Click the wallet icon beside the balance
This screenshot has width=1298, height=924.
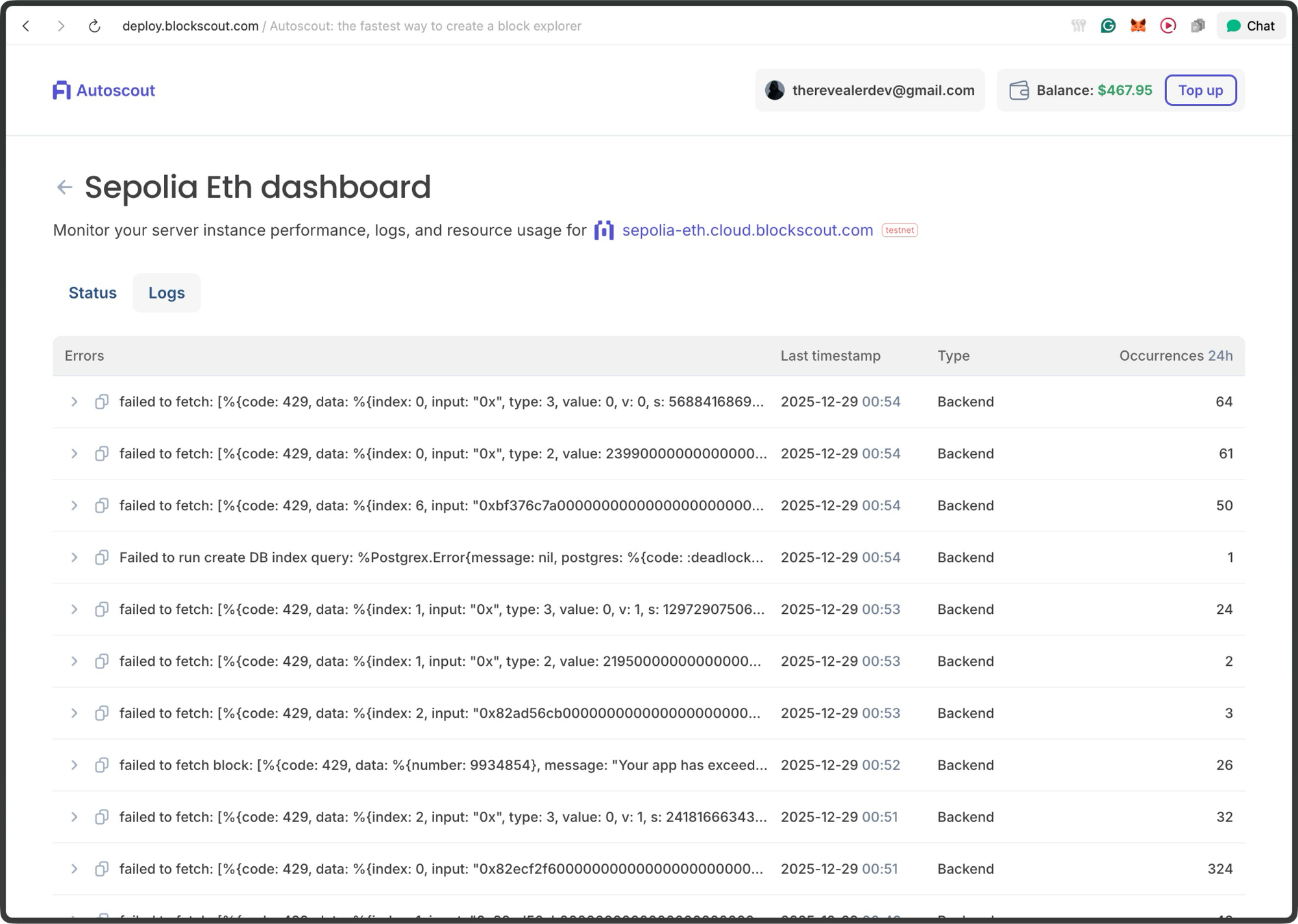point(1020,90)
